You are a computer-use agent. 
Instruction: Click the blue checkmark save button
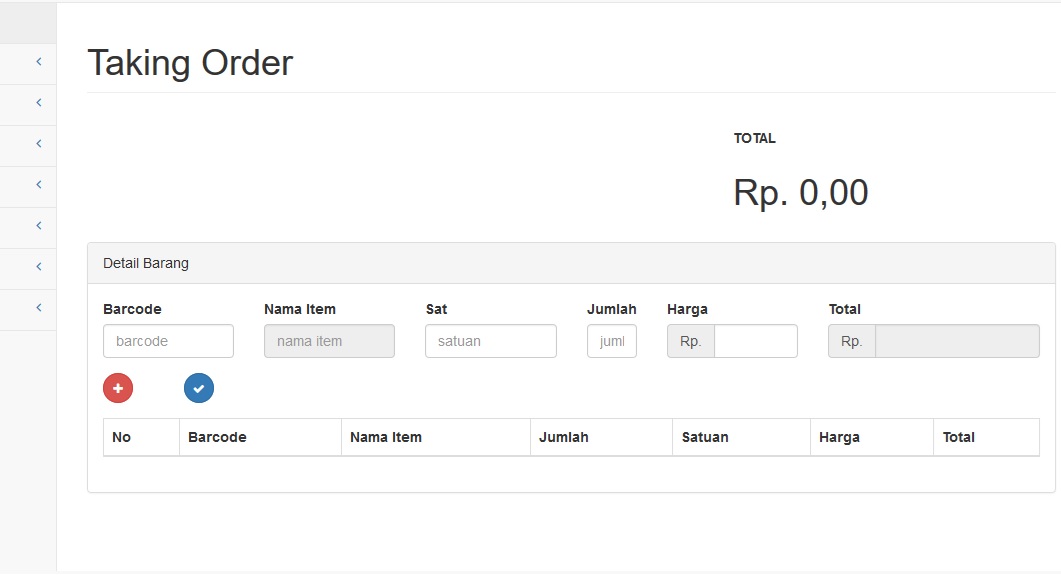pyautogui.click(x=199, y=388)
